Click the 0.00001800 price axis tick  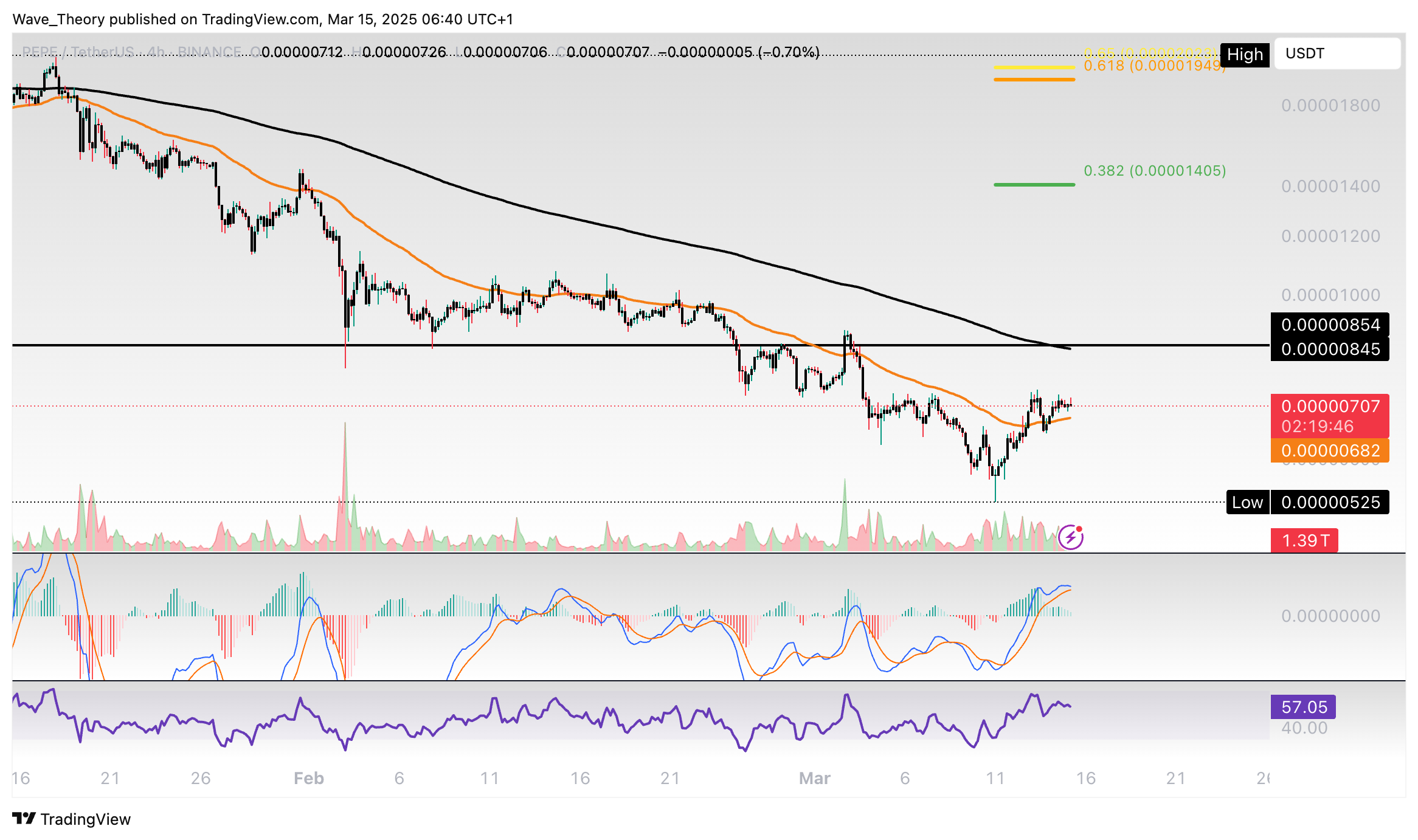pos(1330,106)
